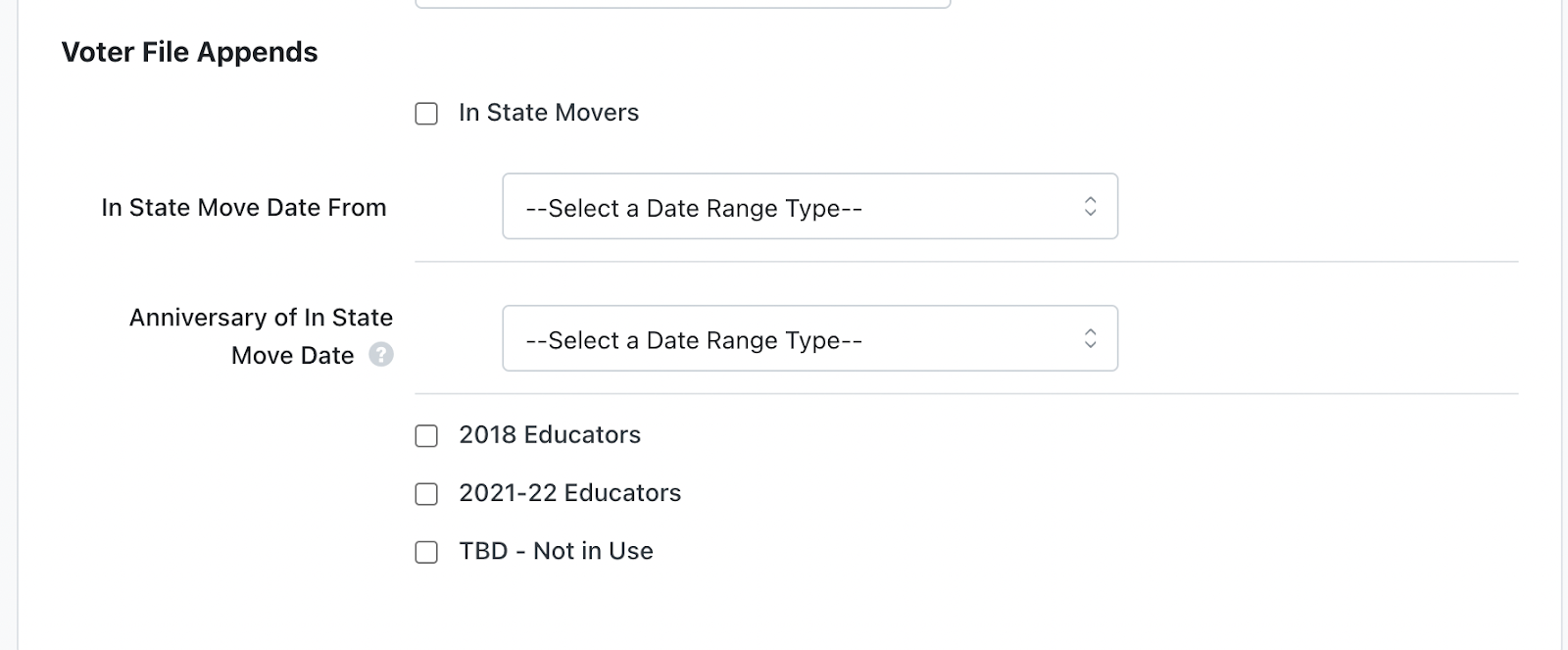Open the Anniversary of In State Move Date dropdown
Image resolution: width=1568 pixels, height=650 pixels.
[809, 339]
